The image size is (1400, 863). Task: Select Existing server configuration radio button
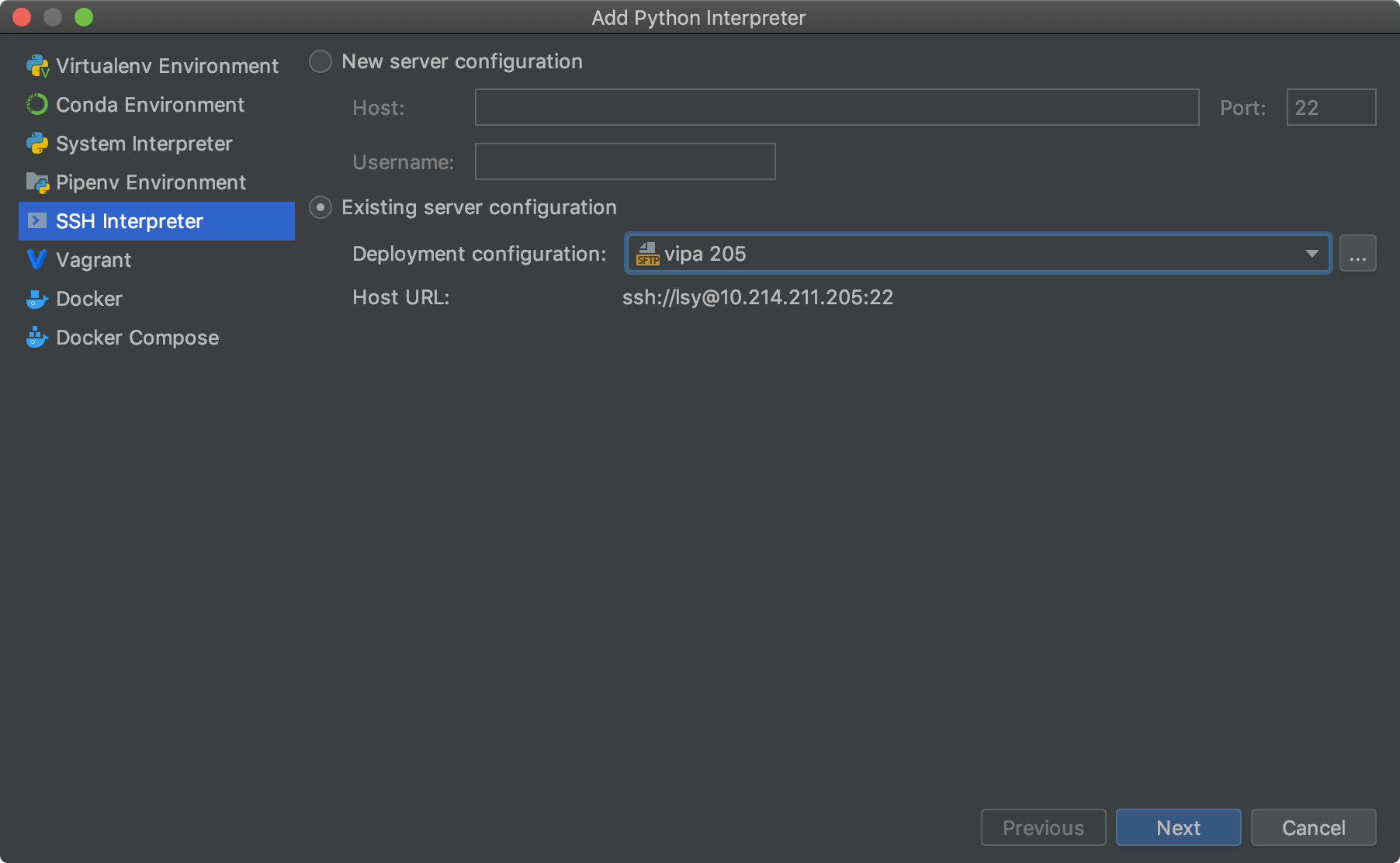point(321,207)
